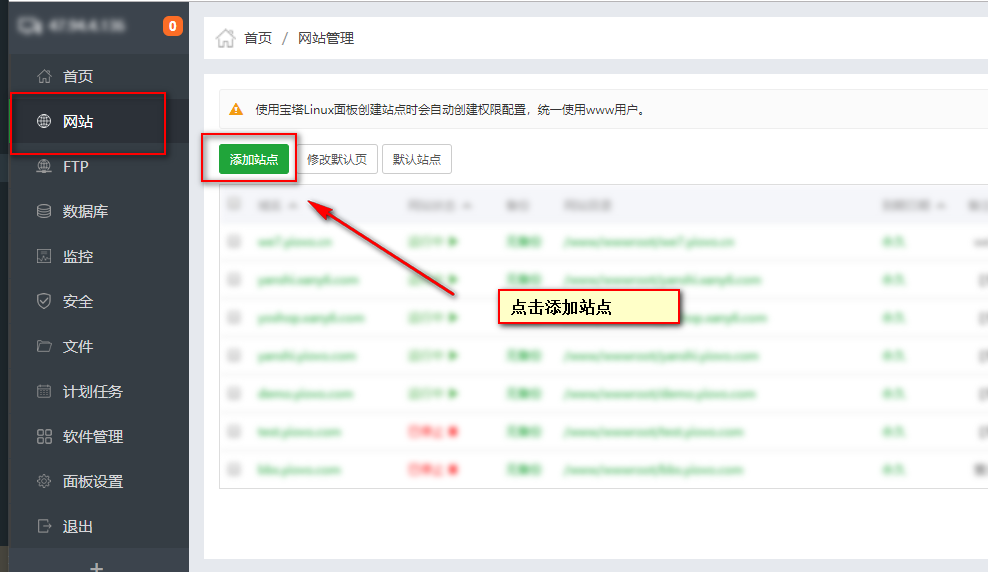Open the database icon beside 数据库
The height and width of the screenshot is (572, 988).
point(44,212)
